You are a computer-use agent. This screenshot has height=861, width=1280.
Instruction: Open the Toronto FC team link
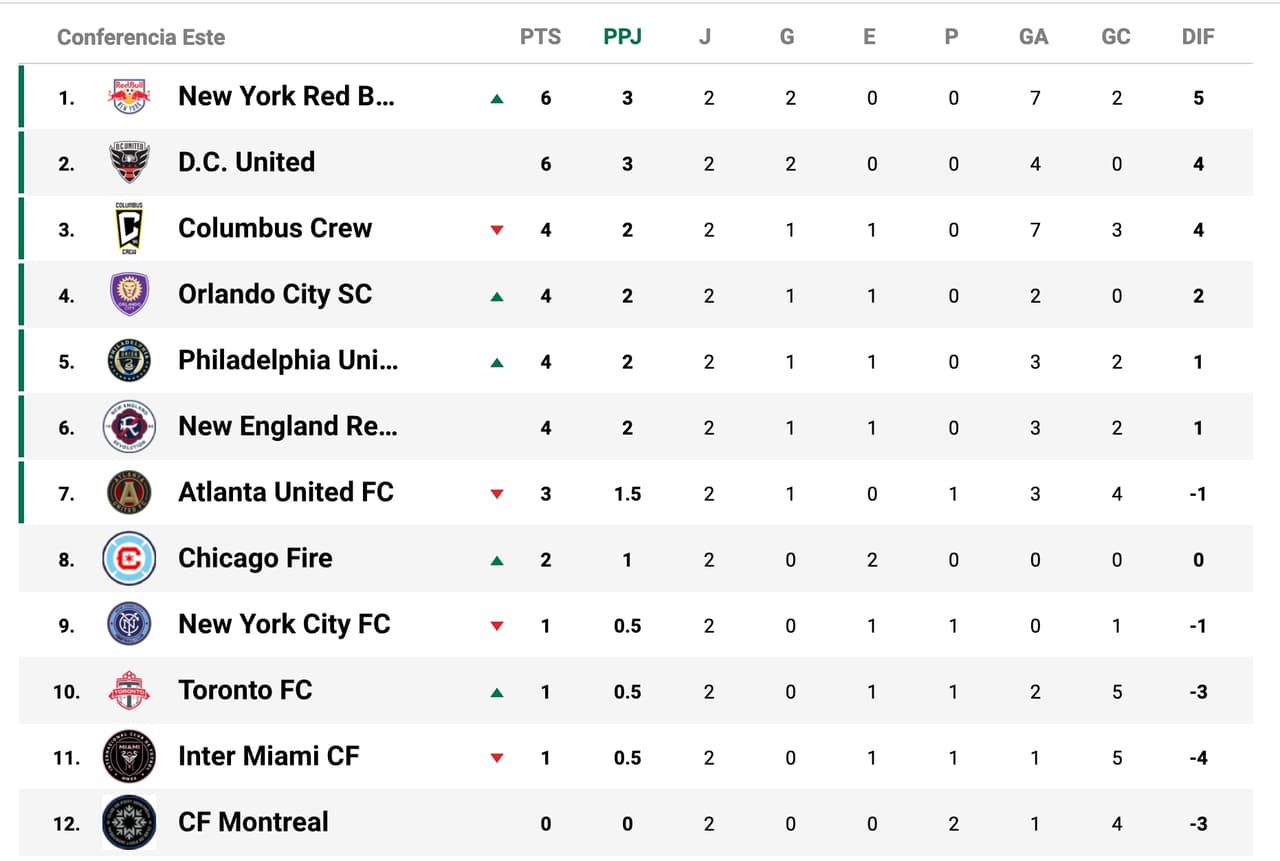pyautogui.click(x=245, y=690)
